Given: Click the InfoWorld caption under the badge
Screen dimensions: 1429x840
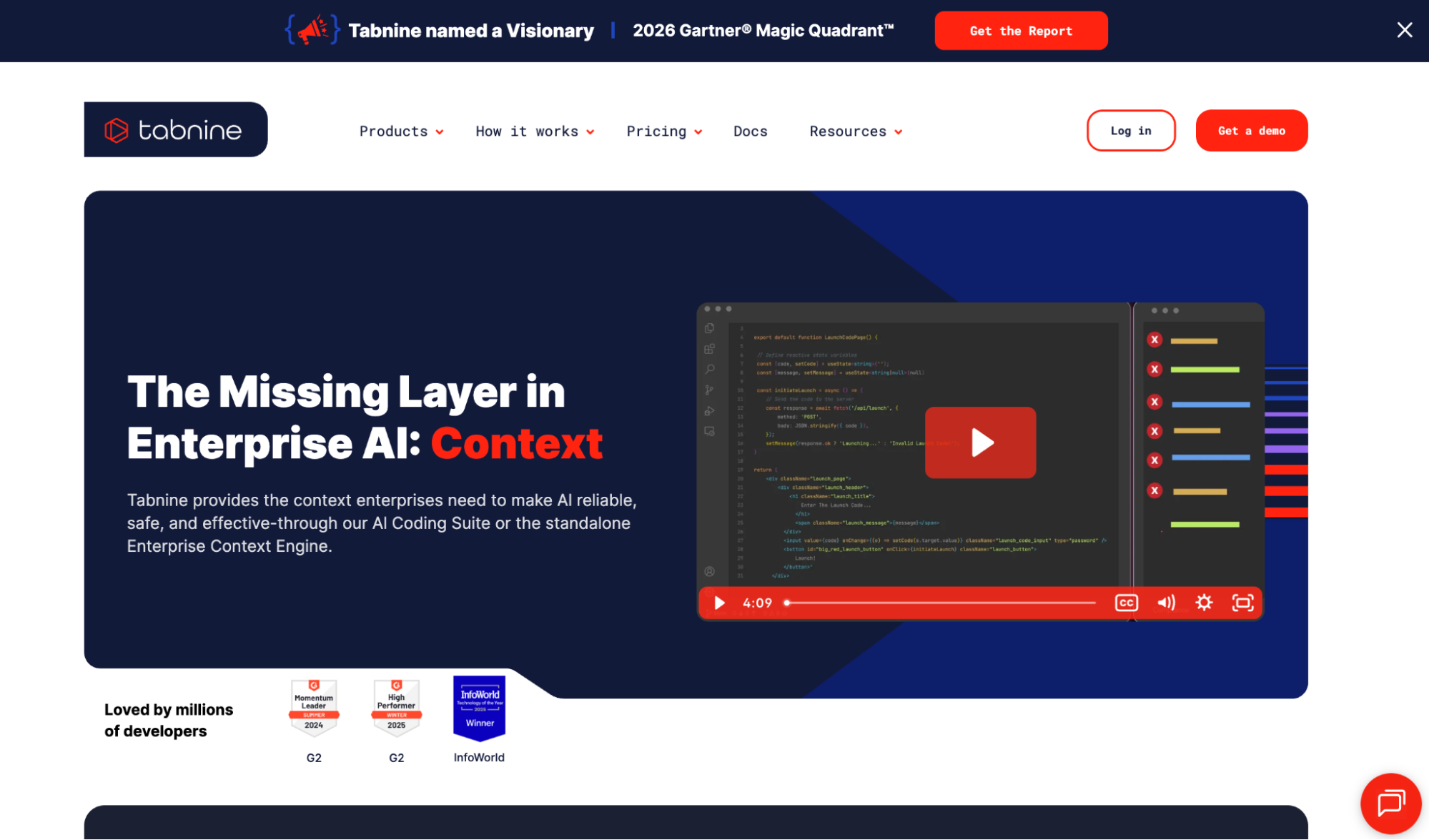Looking at the screenshot, I should click(x=479, y=758).
